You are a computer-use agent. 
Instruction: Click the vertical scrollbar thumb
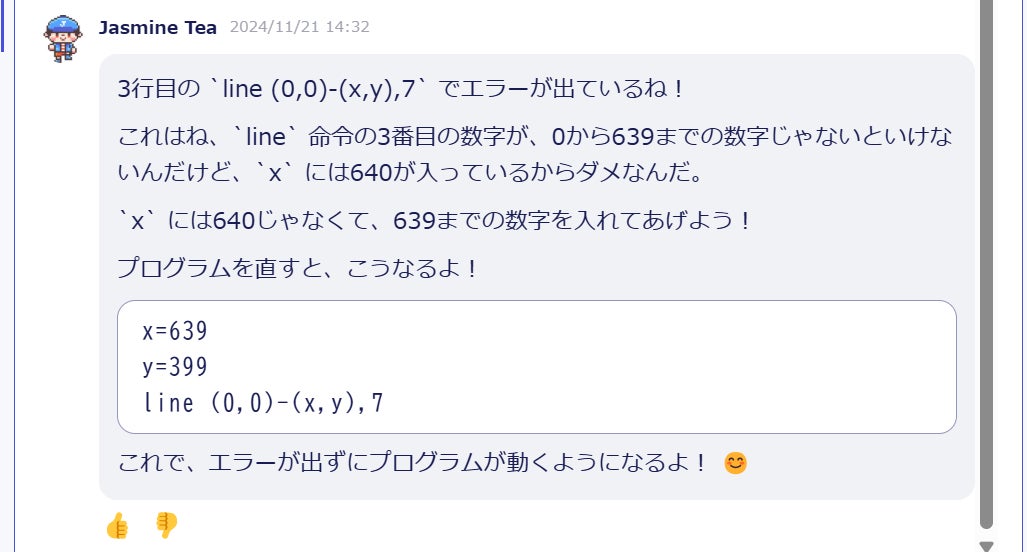coord(986,262)
